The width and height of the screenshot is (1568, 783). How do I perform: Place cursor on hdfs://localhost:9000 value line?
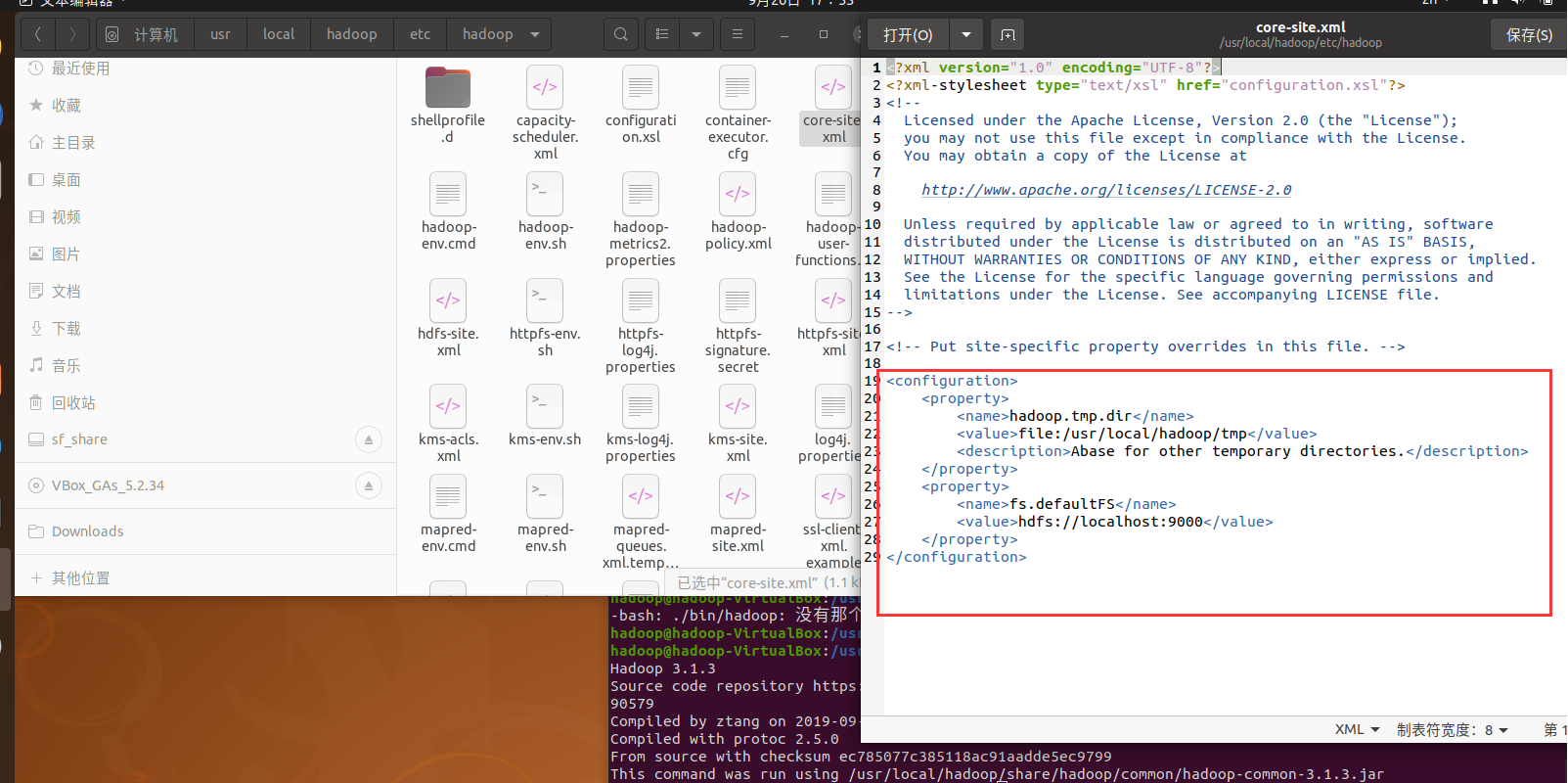pos(1115,522)
